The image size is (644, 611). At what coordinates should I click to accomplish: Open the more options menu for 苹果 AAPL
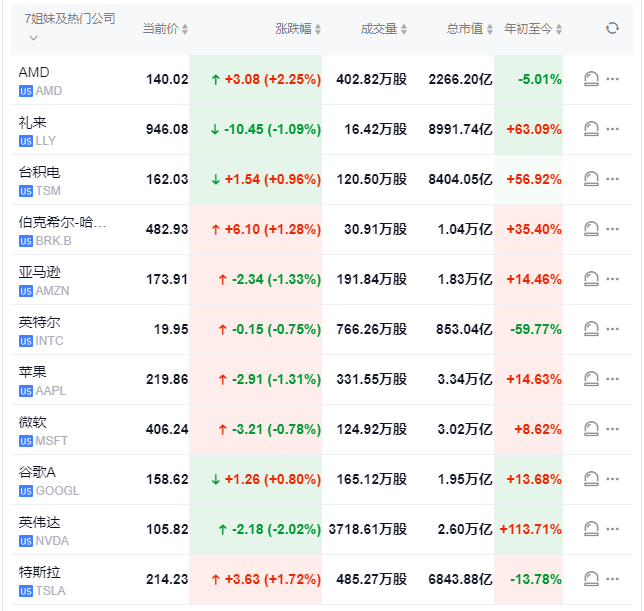pyautogui.click(x=612, y=379)
